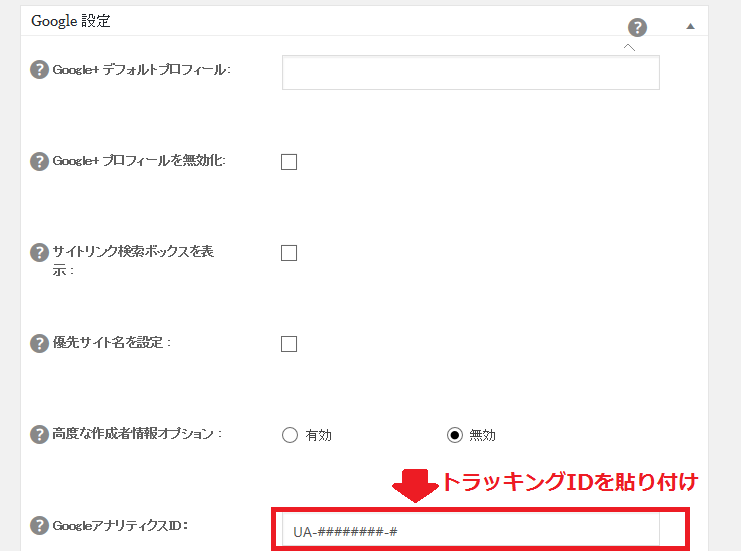Click the small up chevron below header help

629,47
